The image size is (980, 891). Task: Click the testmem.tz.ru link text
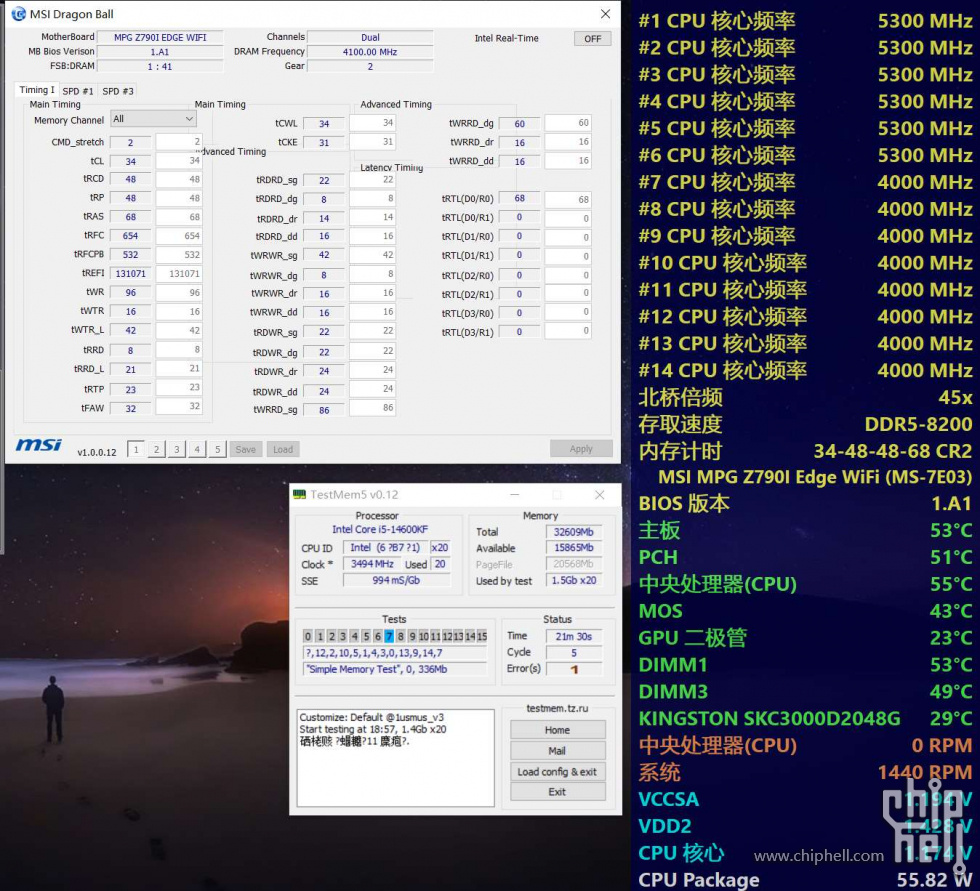click(x=557, y=709)
